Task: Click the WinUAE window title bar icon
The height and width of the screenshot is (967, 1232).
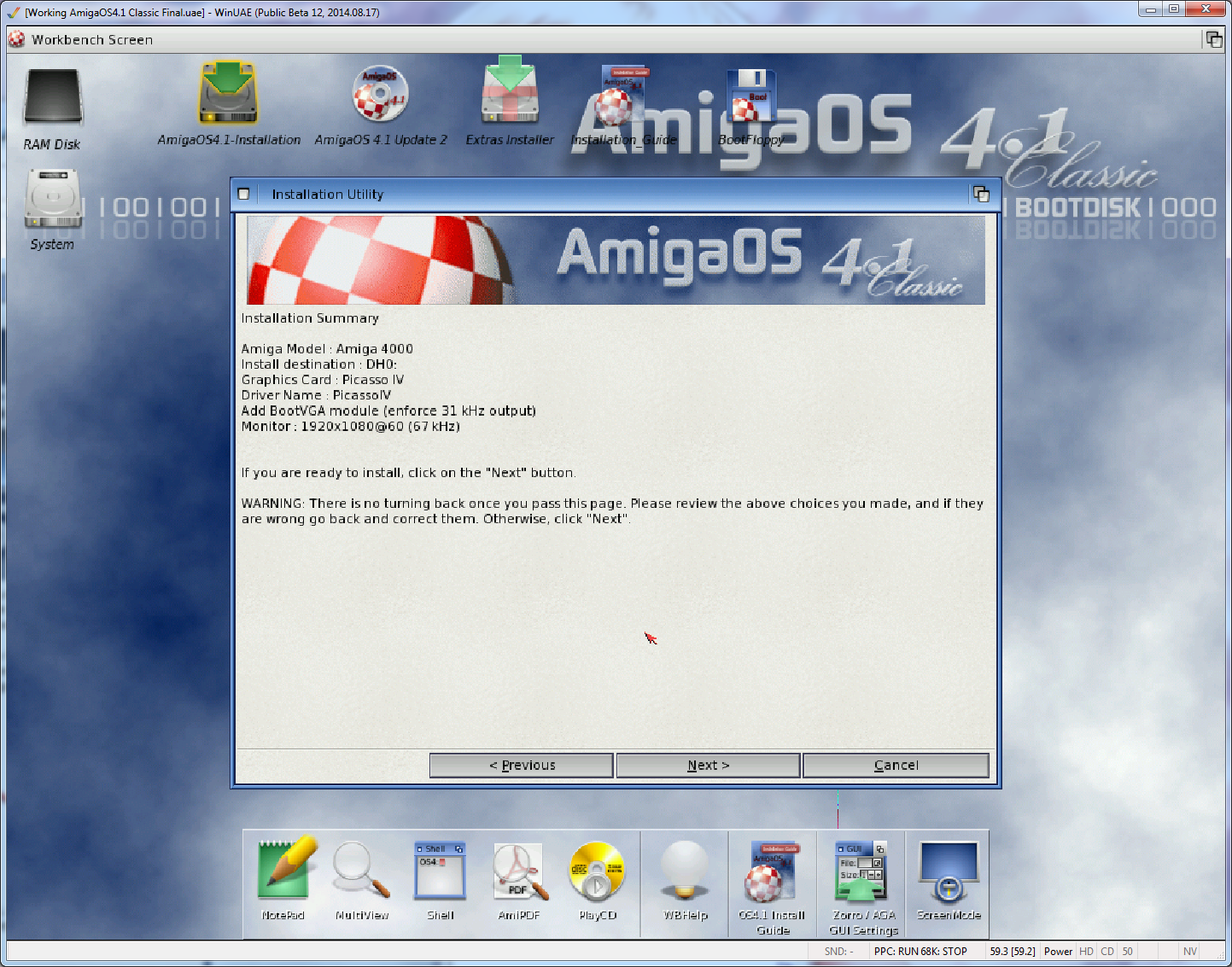Action: click(12, 12)
